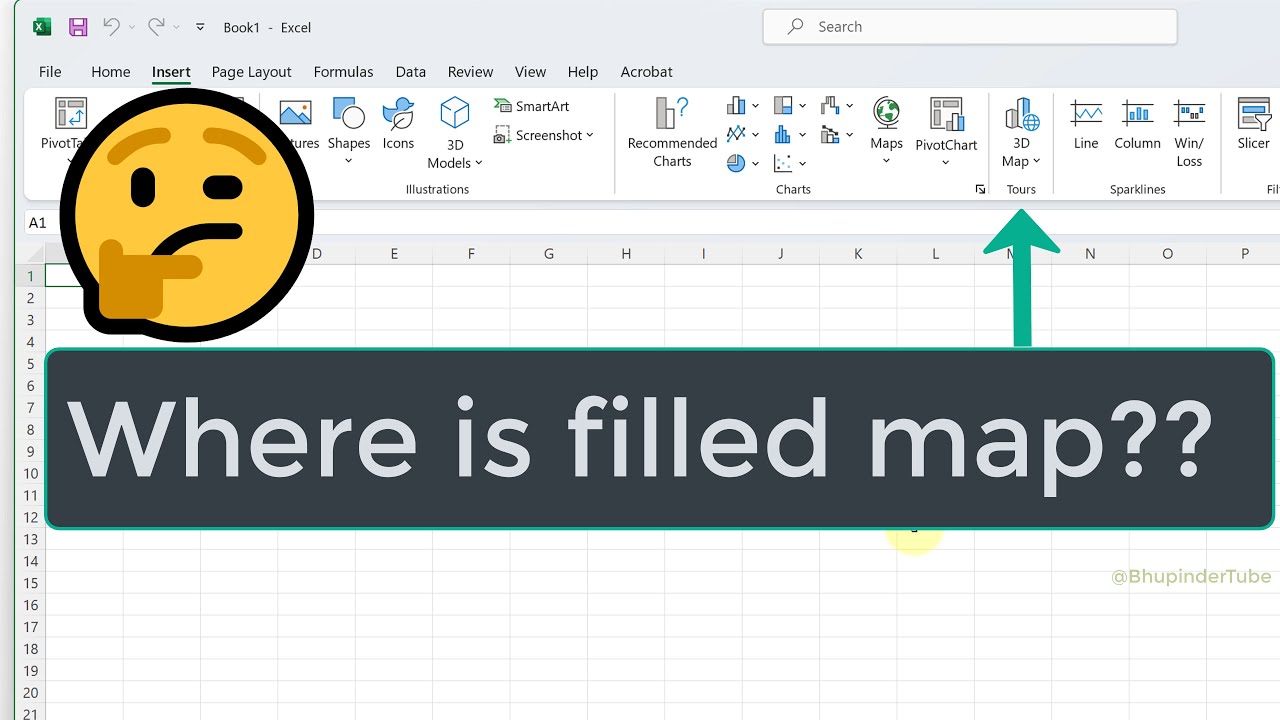Insert Scatter or Bubble chart icon
The height and width of the screenshot is (720, 1280).
[x=784, y=163]
